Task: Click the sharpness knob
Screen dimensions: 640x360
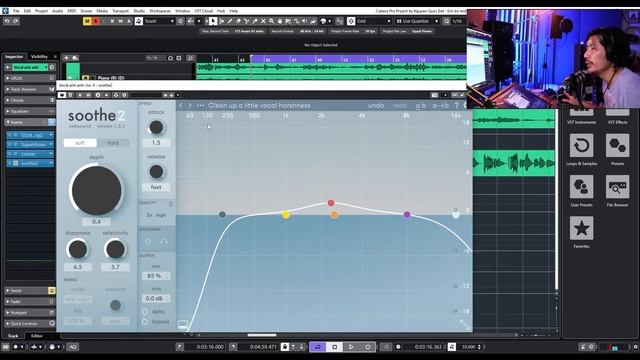Action: click(x=78, y=249)
